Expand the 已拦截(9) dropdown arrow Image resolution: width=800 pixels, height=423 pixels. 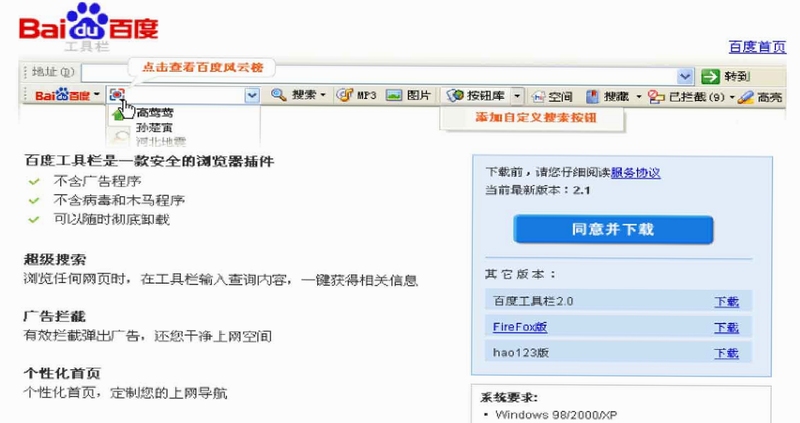pos(732,97)
